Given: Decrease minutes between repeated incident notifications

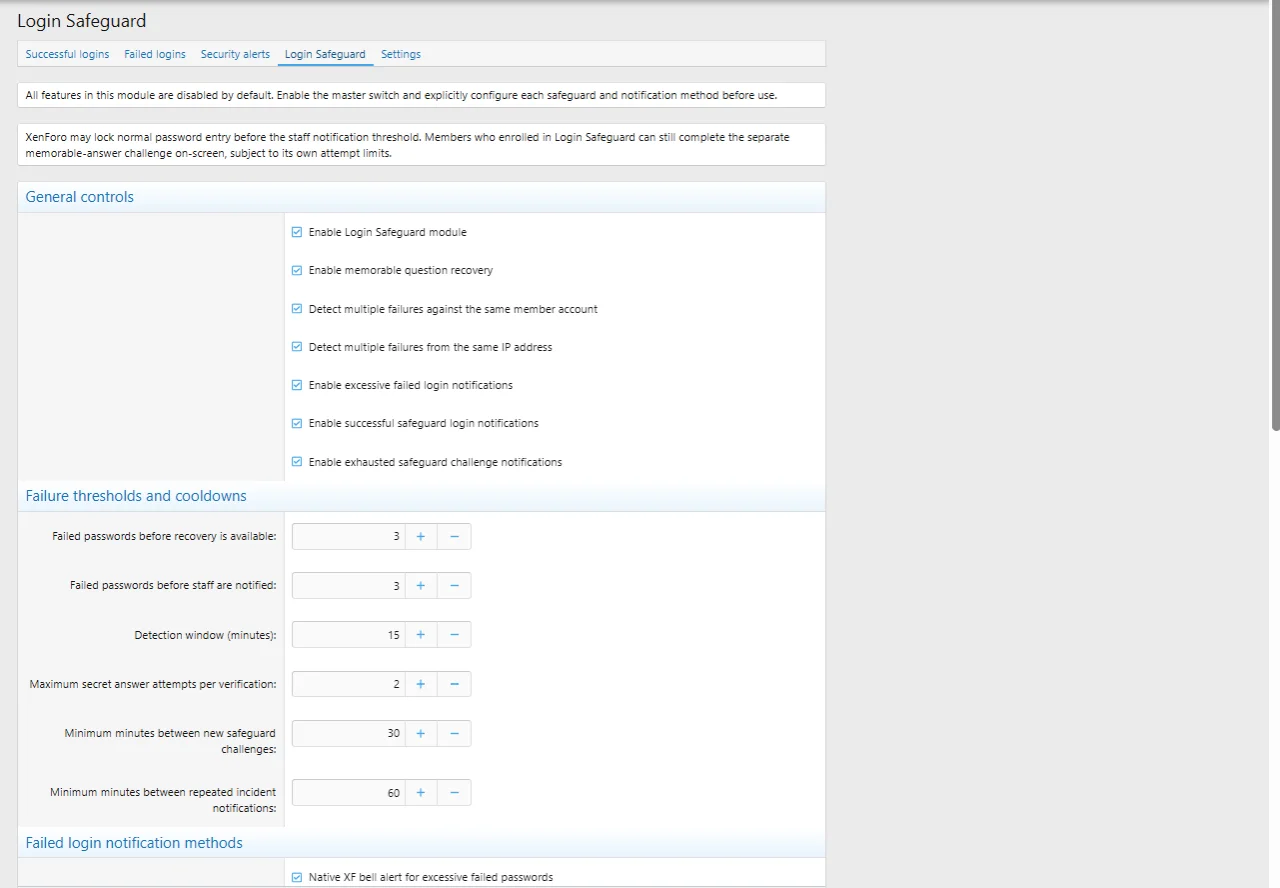Looking at the screenshot, I should click(454, 793).
